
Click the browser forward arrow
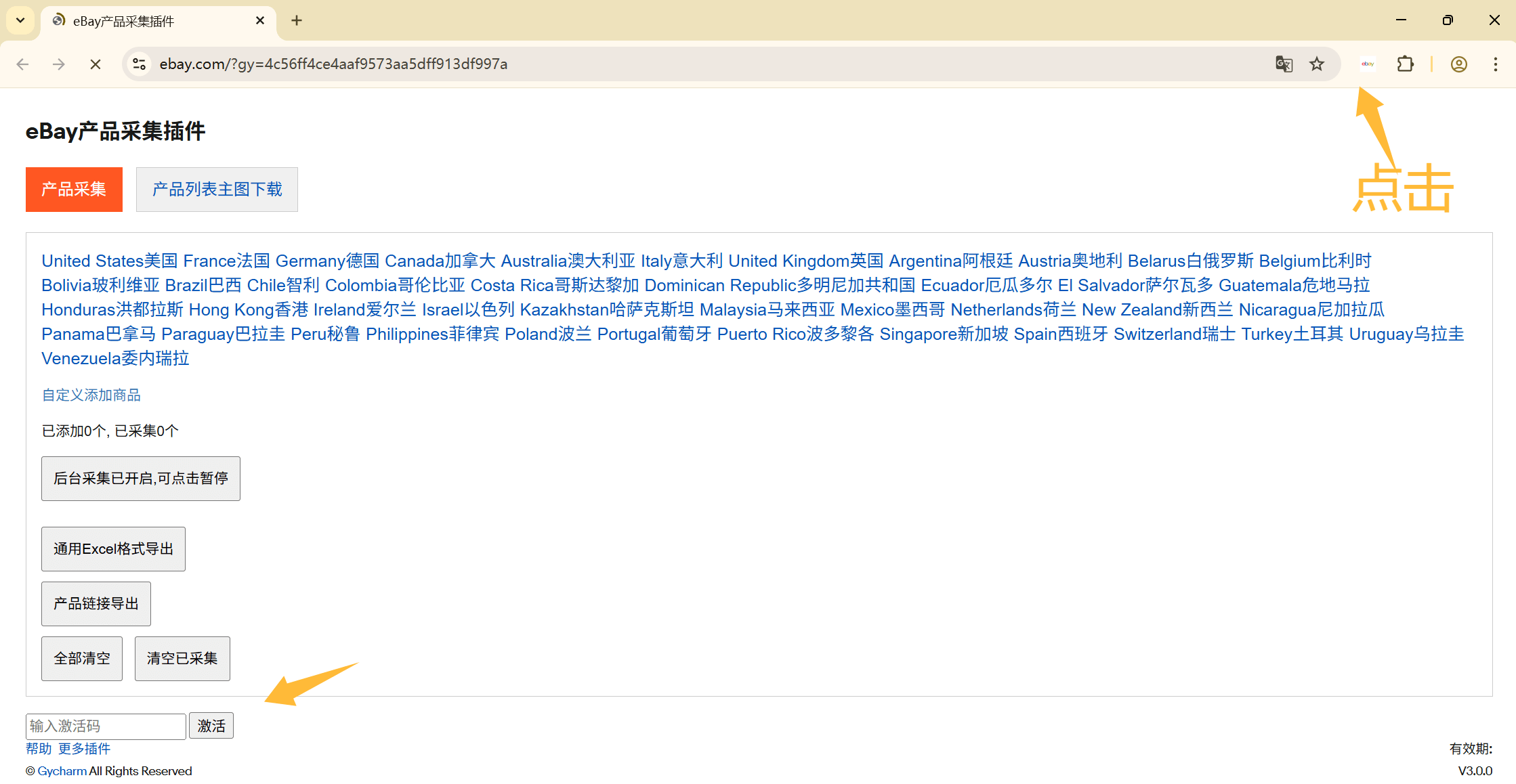coord(59,64)
